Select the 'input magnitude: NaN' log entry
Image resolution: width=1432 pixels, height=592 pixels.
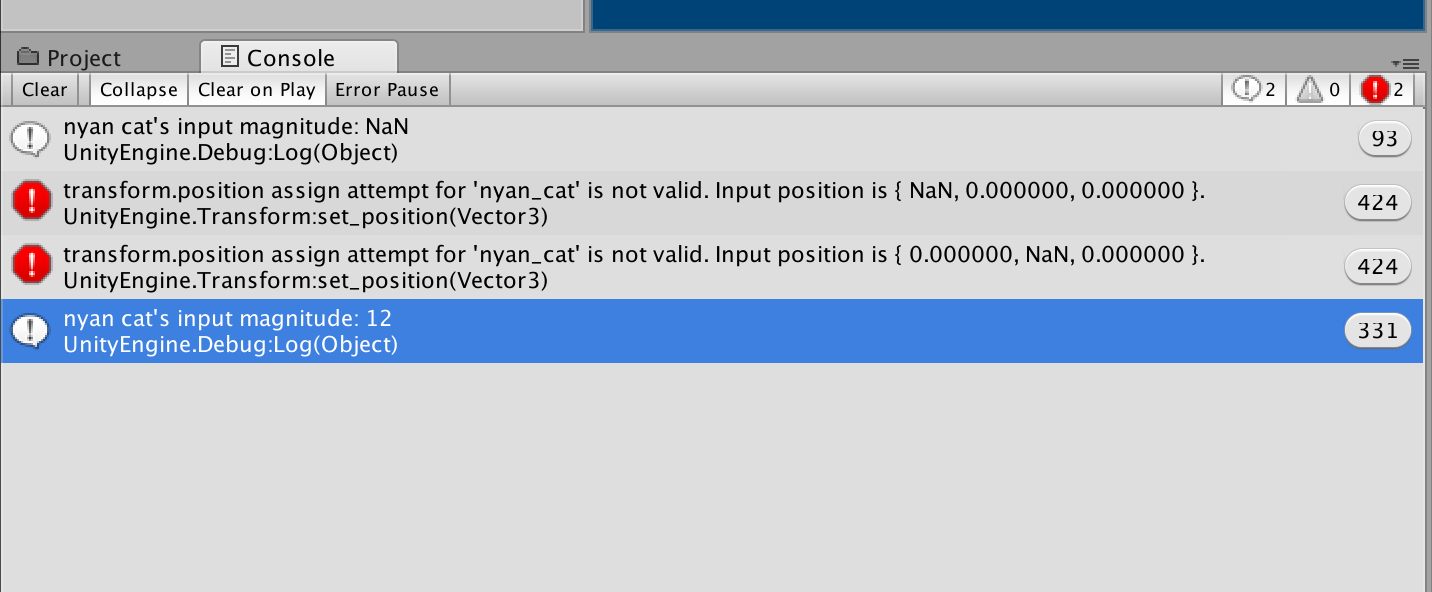pos(712,139)
